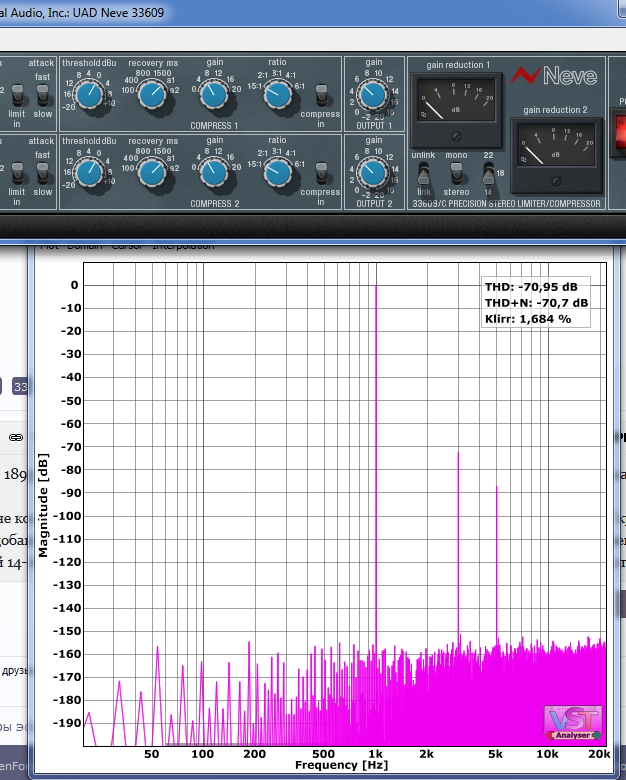Toggle the Compress 1 compress in switch
The width and height of the screenshot is (626, 780).
click(x=321, y=95)
